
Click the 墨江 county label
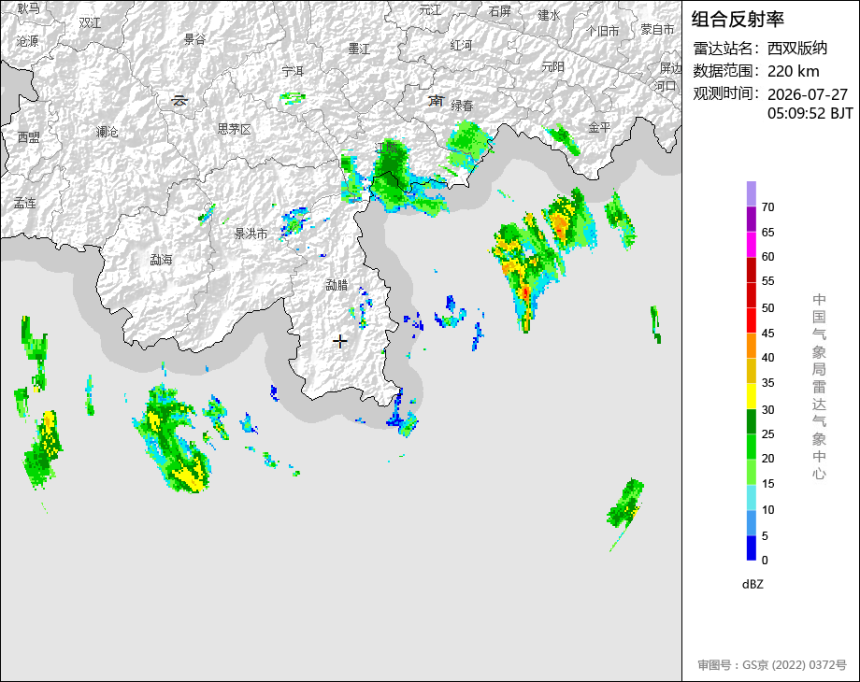coord(359,49)
